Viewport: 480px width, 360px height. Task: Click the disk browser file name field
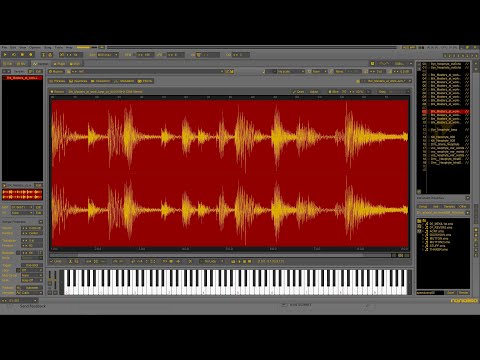point(430,293)
